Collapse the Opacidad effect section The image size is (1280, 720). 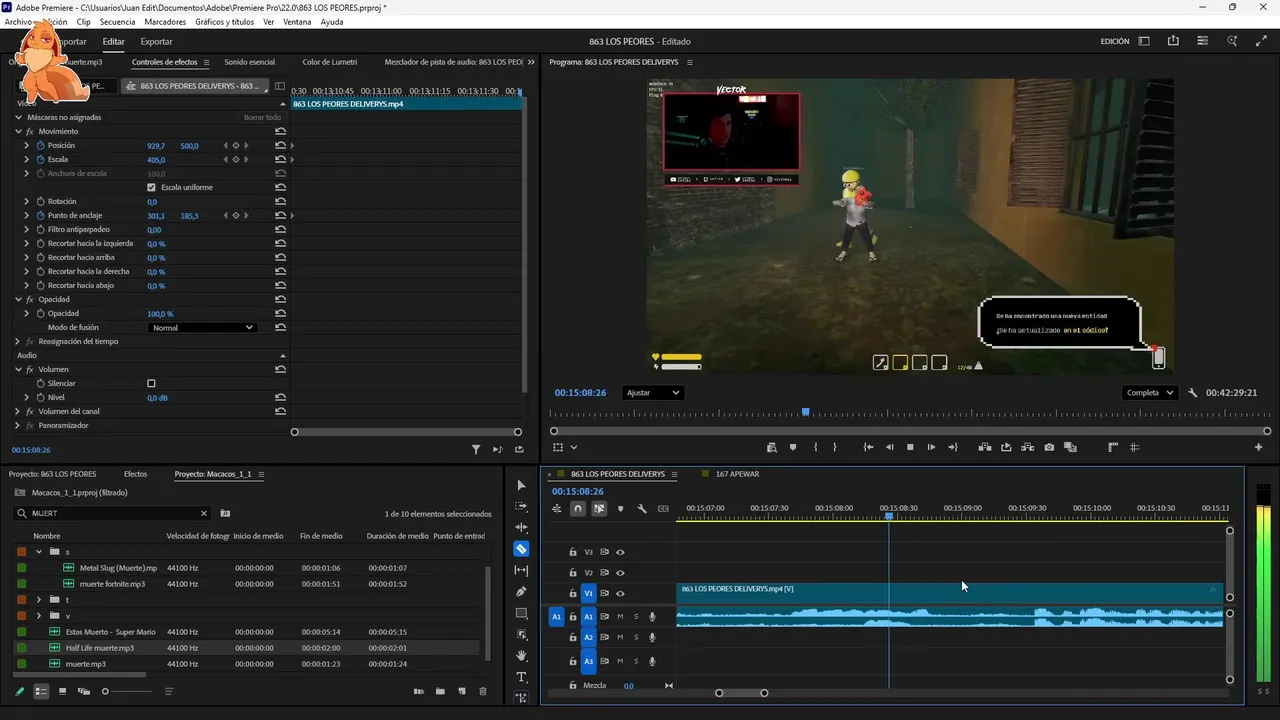(18, 300)
